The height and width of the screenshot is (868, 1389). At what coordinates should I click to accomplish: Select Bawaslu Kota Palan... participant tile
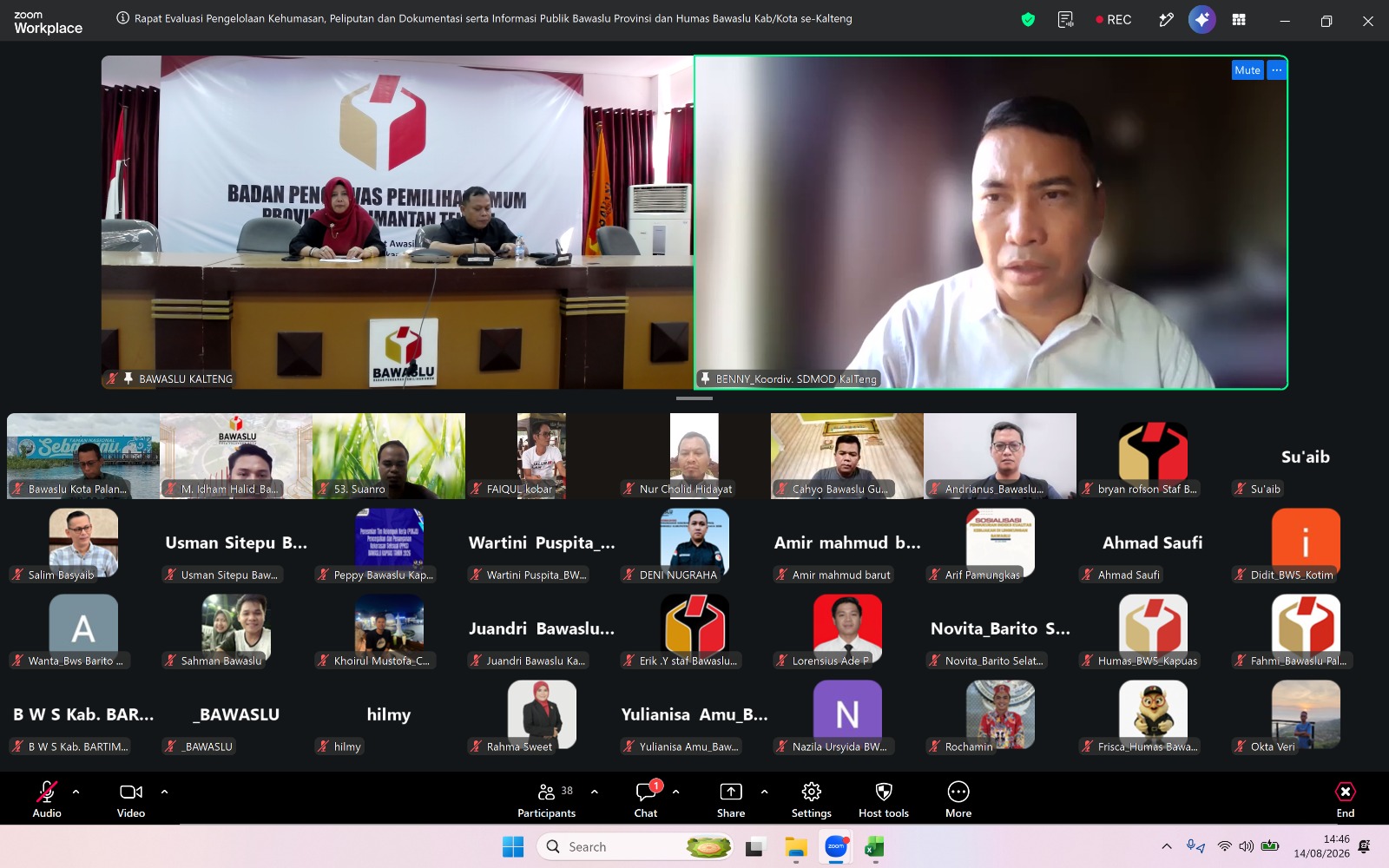[x=83, y=456]
